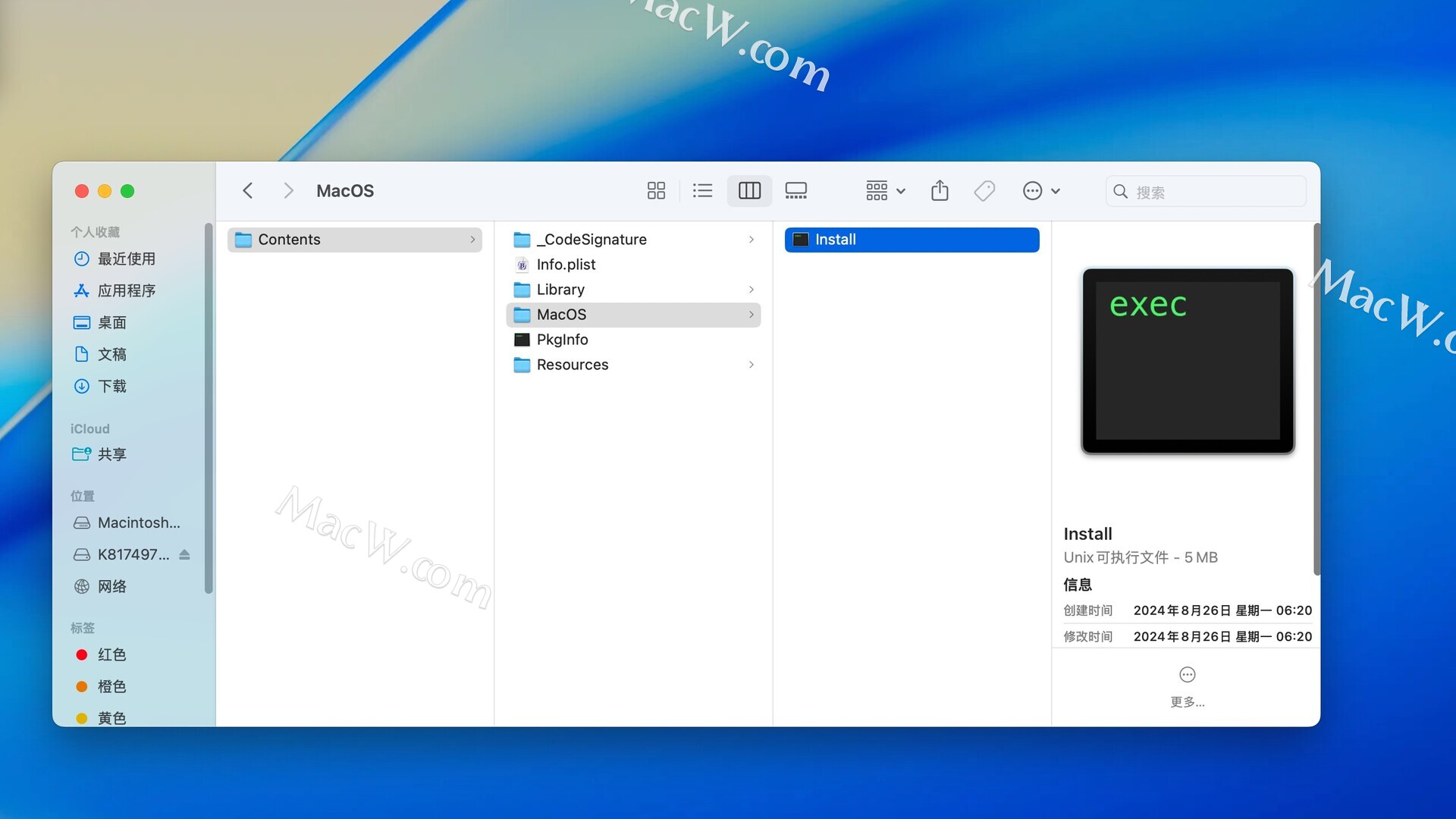Click the MacOS window title
This screenshot has width=1456, height=819.
pos(345,191)
